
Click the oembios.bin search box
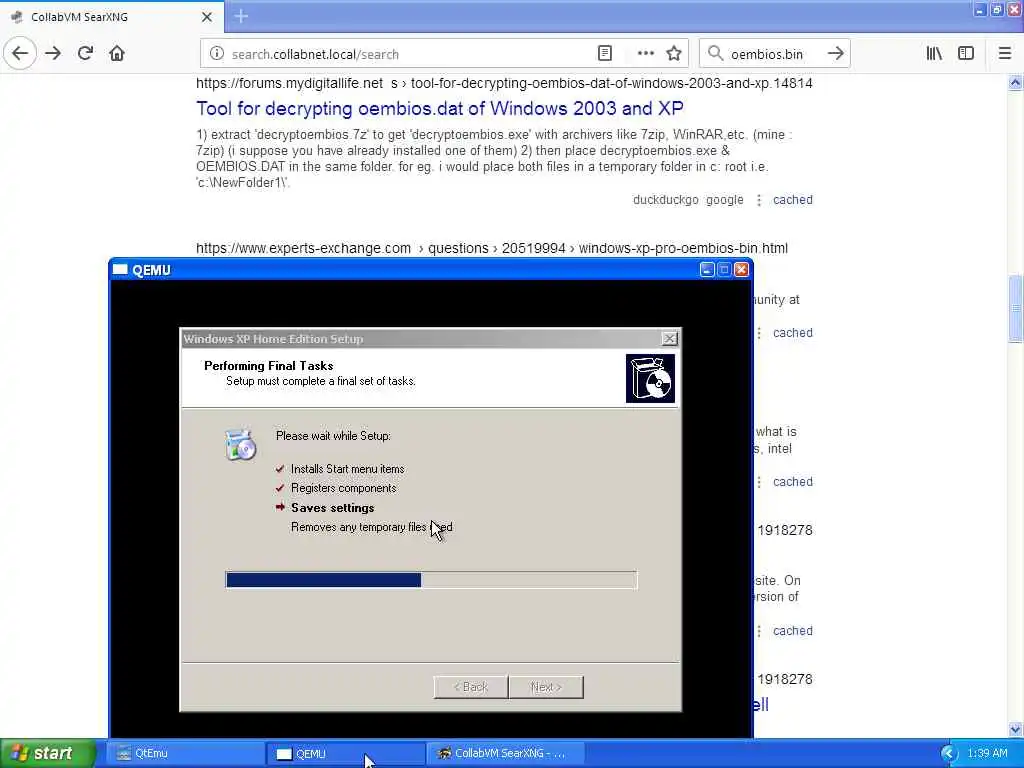tap(775, 54)
